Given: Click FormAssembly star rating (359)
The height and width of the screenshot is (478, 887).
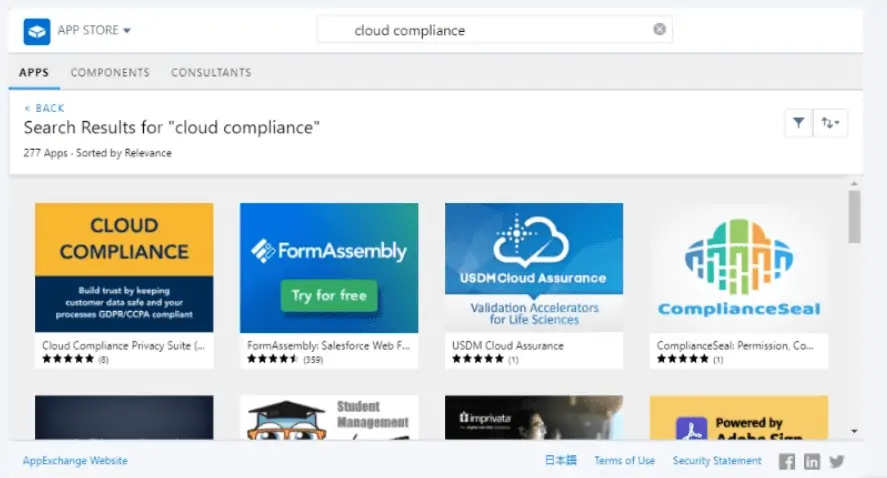Looking at the screenshot, I should tap(273, 359).
